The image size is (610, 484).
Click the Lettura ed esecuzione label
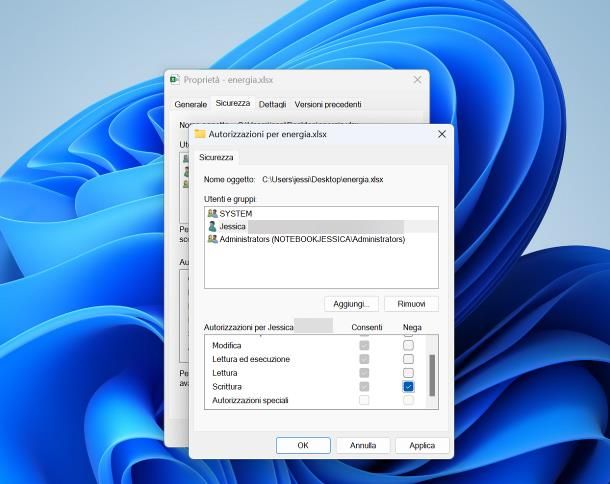(251, 359)
